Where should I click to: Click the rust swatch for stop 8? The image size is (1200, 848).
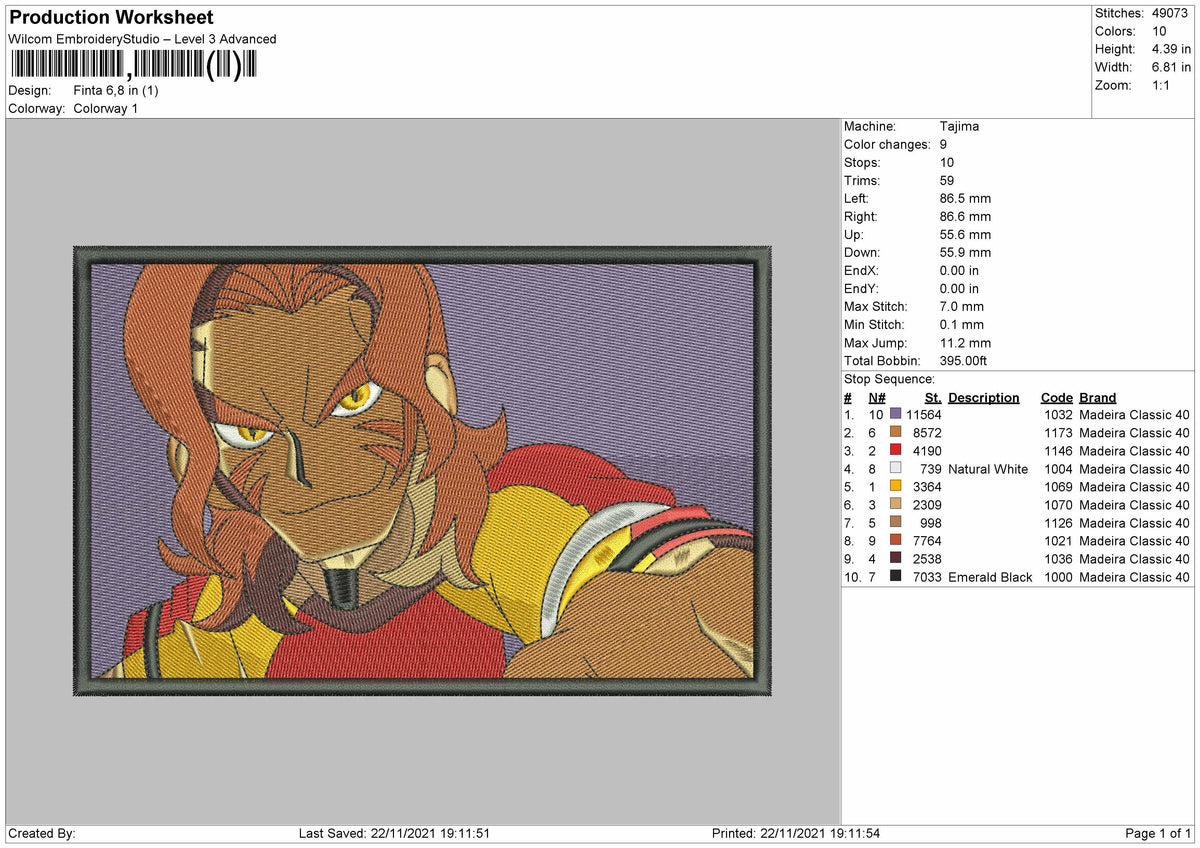pos(895,540)
